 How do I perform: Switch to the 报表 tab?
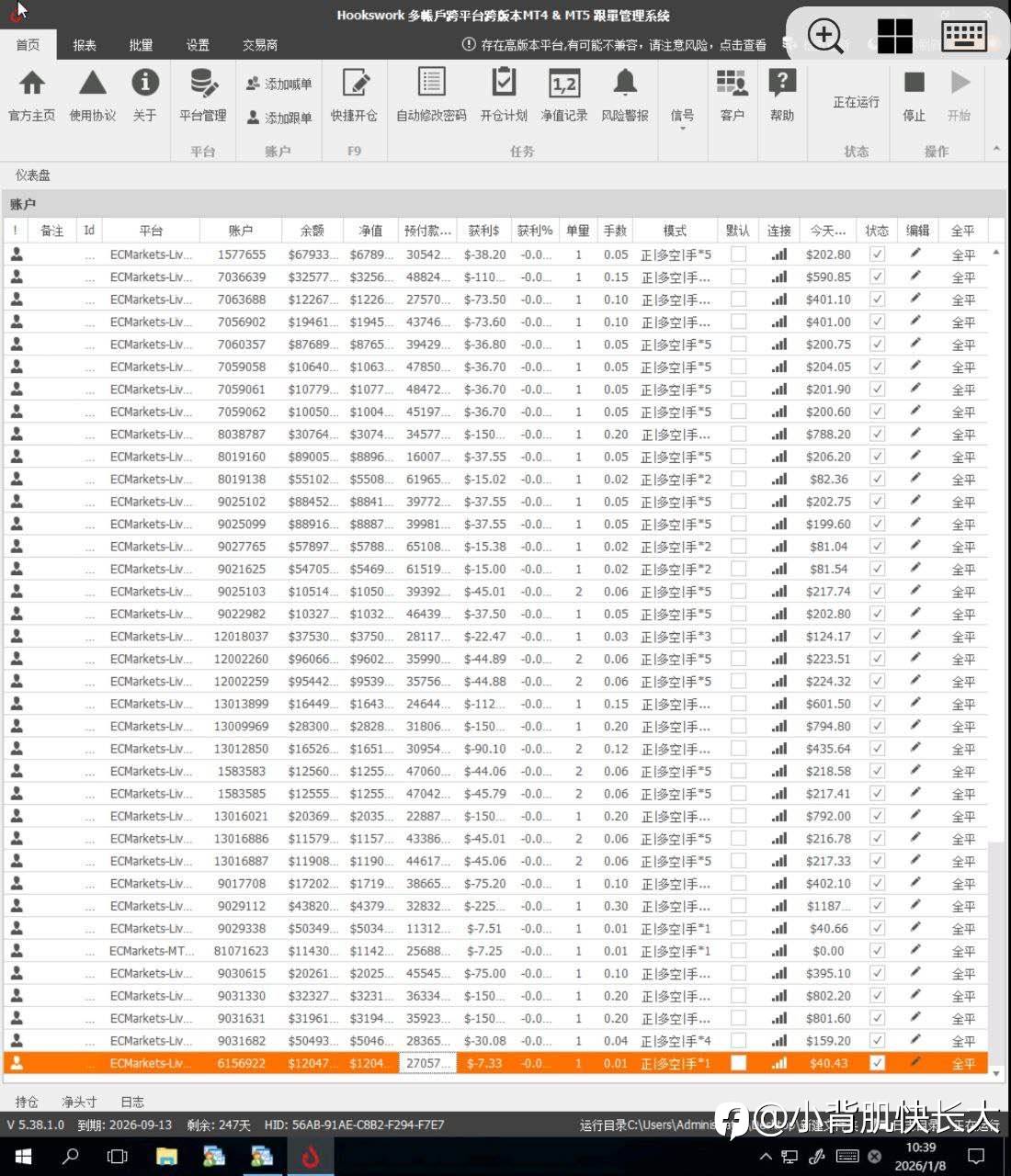click(85, 44)
